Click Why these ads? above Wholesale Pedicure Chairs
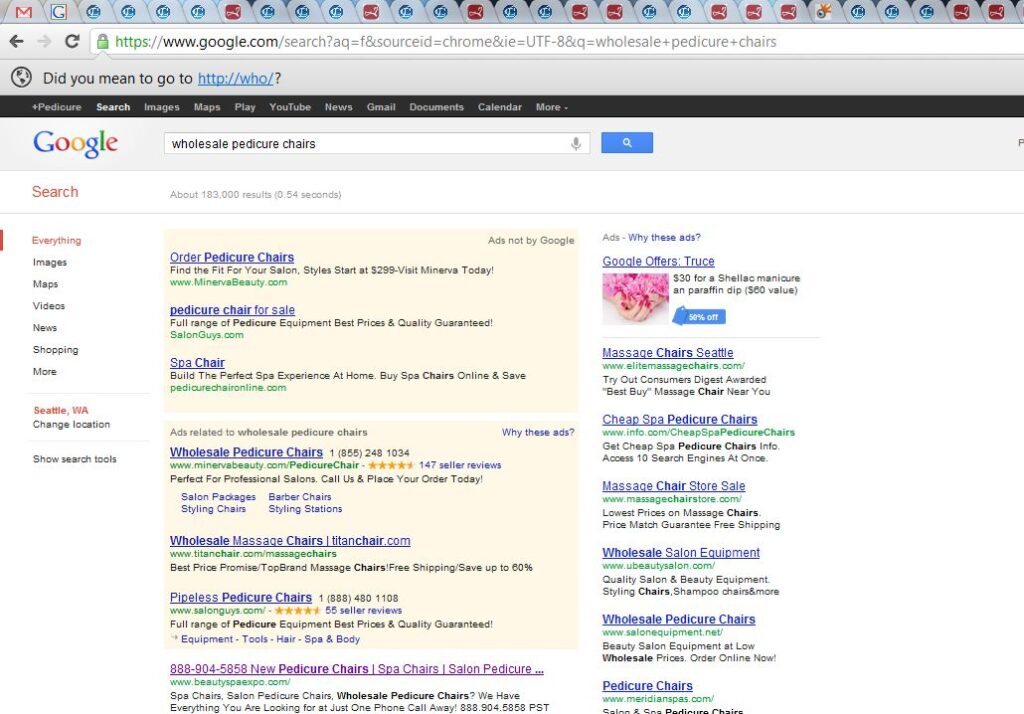The width and height of the screenshot is (1024, 714). pyautogui.click(x=538, y=432)
